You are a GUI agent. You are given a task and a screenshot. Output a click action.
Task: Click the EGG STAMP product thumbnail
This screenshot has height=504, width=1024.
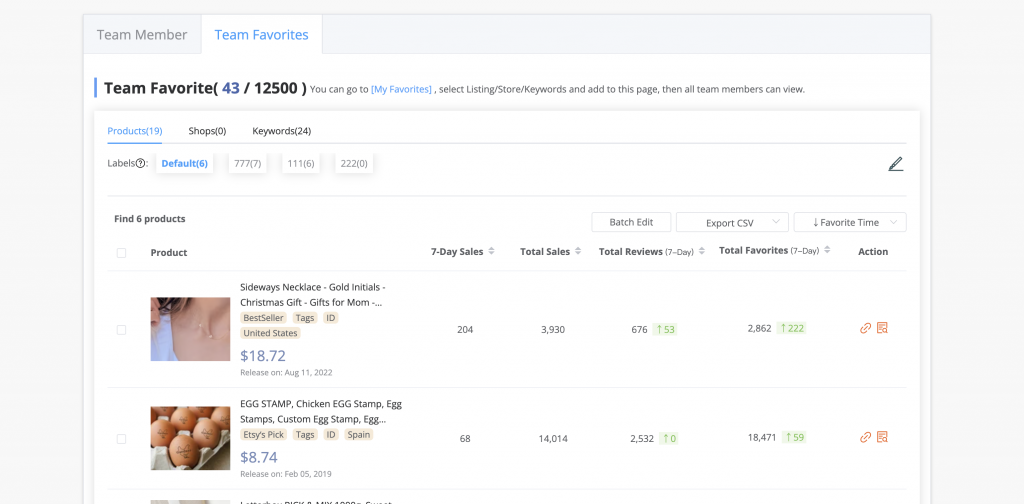pos(190,438)
